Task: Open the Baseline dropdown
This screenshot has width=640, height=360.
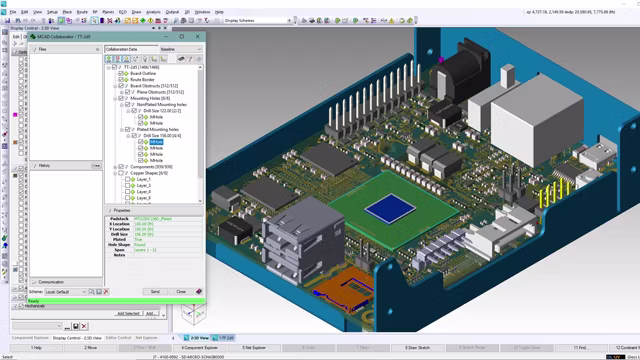Action: tap(181, 49)
